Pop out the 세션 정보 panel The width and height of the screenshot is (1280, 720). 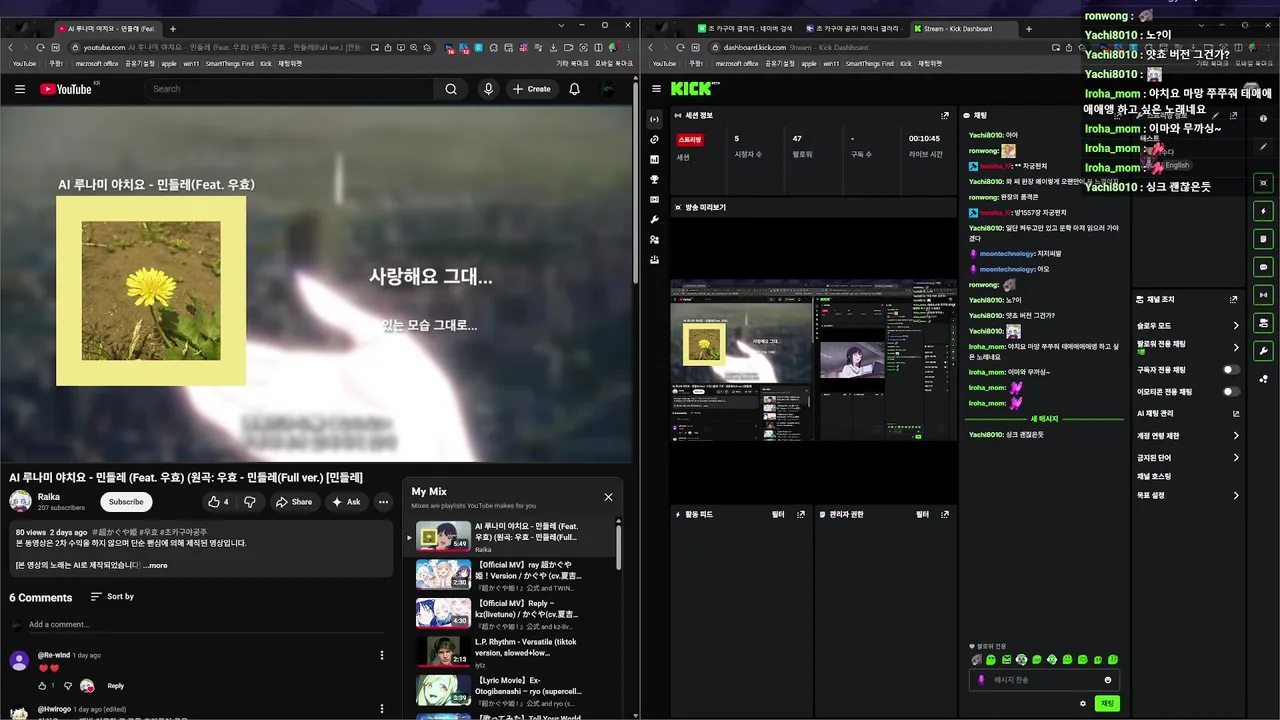944,115
